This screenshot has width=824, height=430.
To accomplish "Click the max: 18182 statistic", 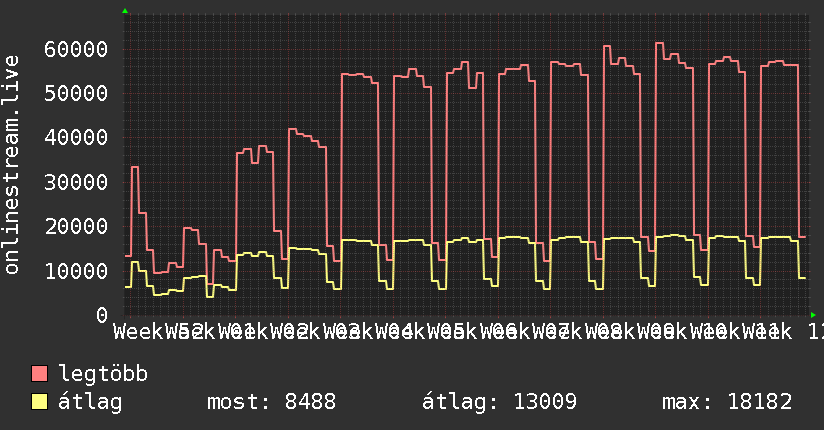I will coord(727,402).
